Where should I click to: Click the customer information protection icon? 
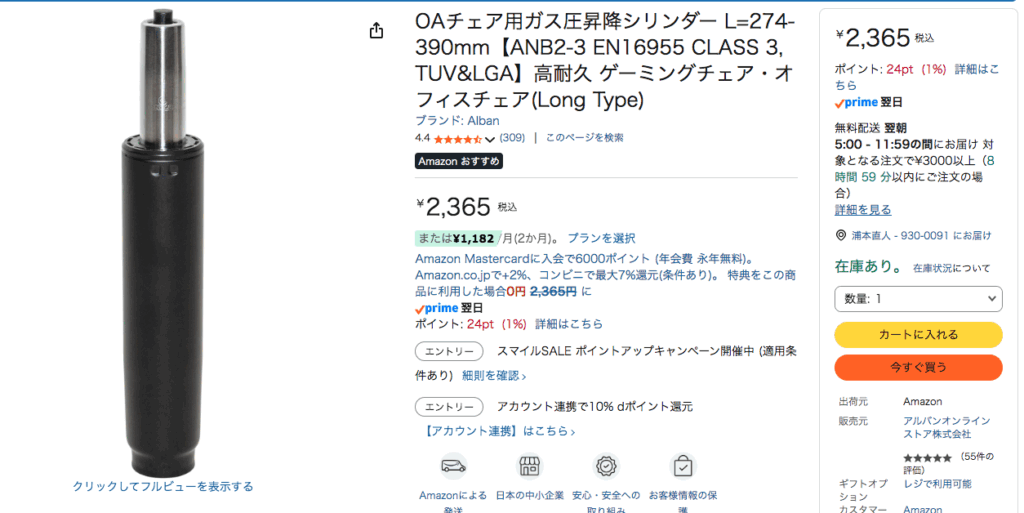coord(683,466)
